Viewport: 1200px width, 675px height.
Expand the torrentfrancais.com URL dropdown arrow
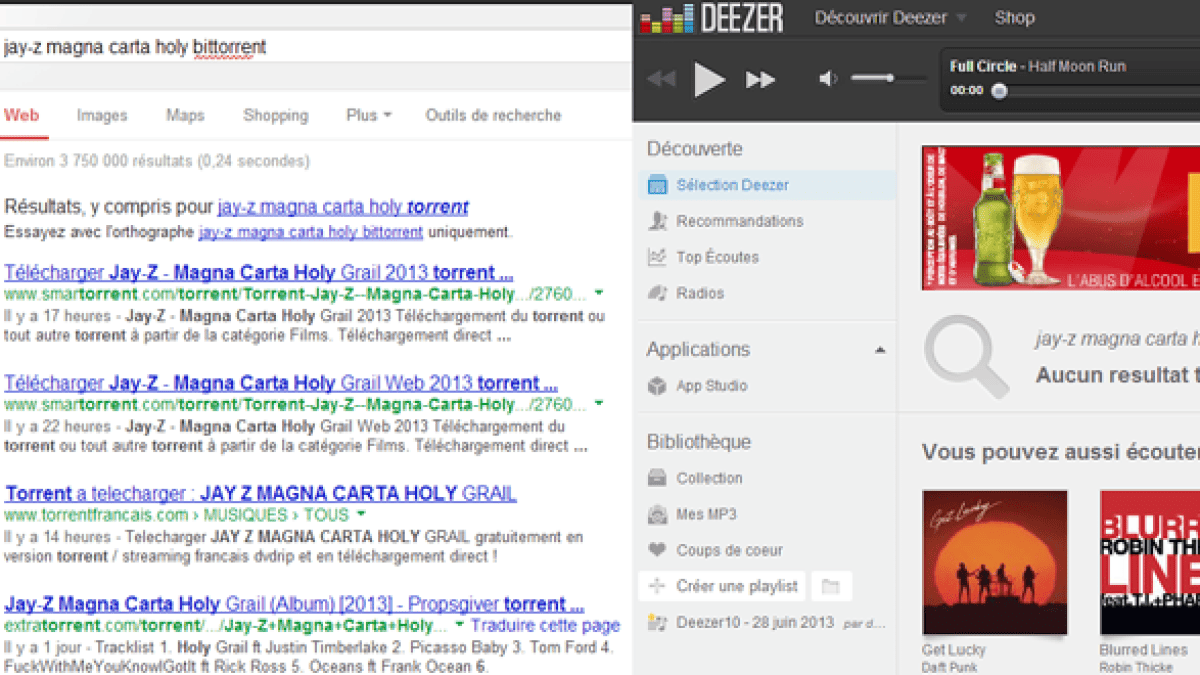point(361,515)
